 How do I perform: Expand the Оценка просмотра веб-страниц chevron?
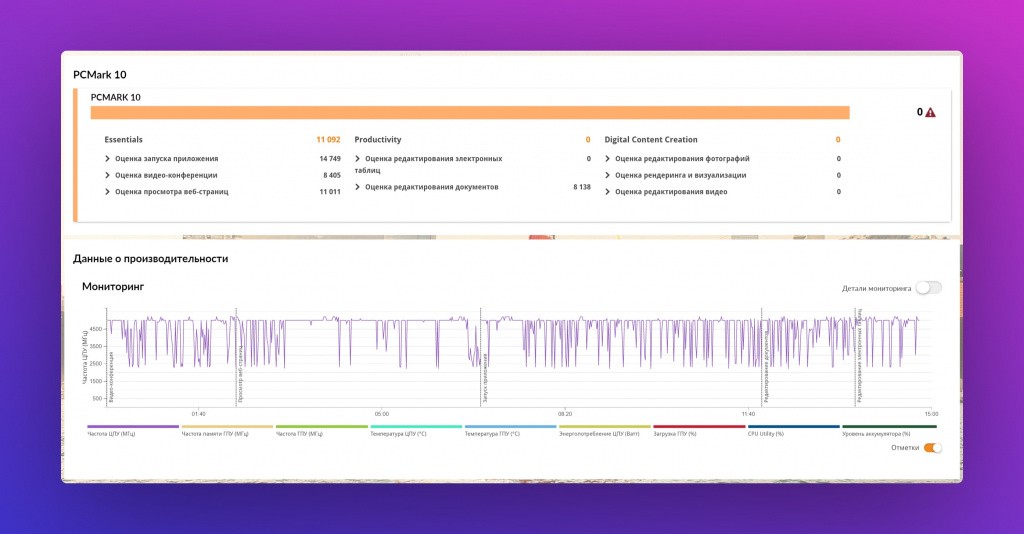point(108,191)
